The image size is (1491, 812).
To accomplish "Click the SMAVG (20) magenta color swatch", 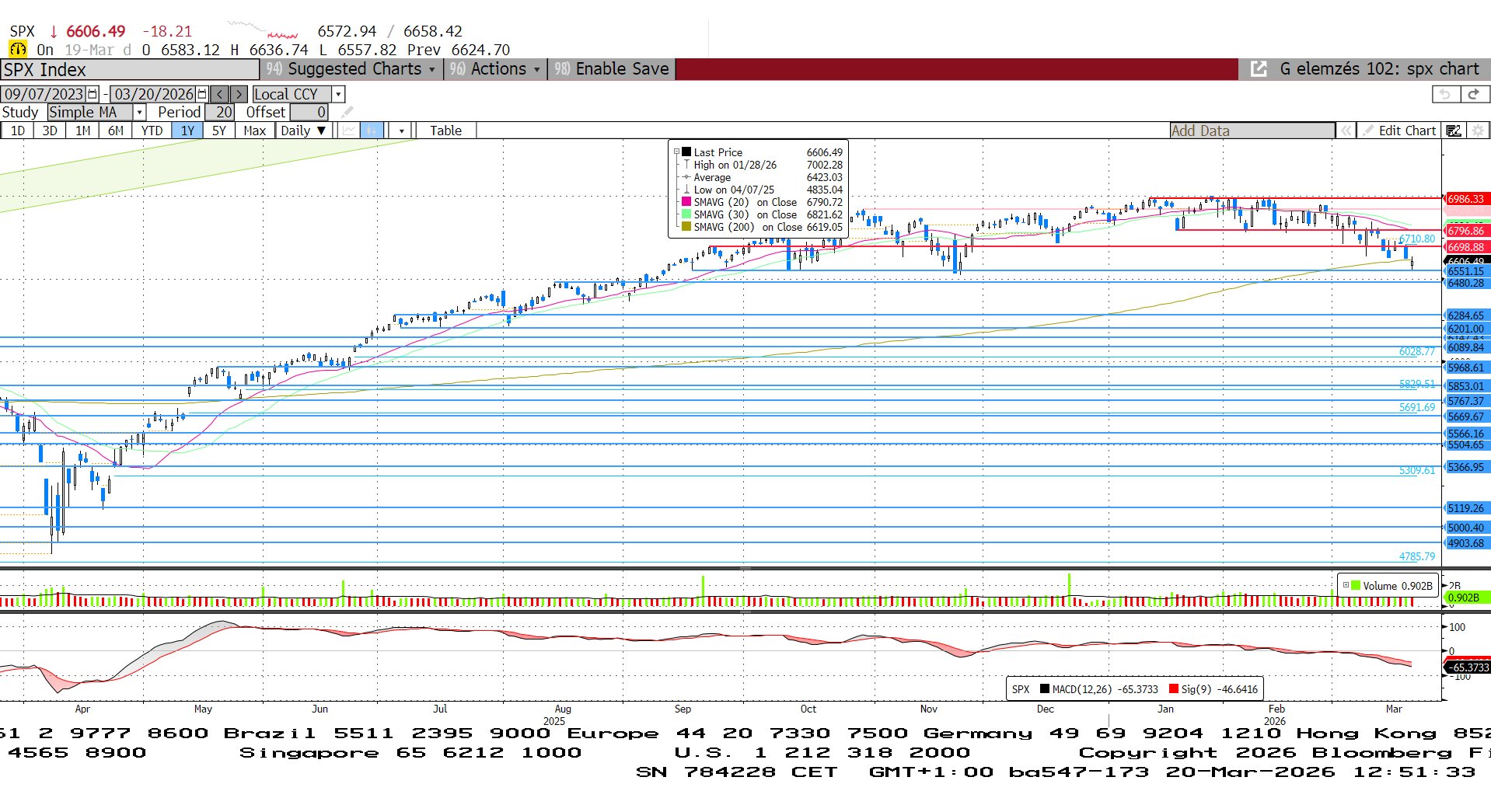I will [x=686, y=202].
